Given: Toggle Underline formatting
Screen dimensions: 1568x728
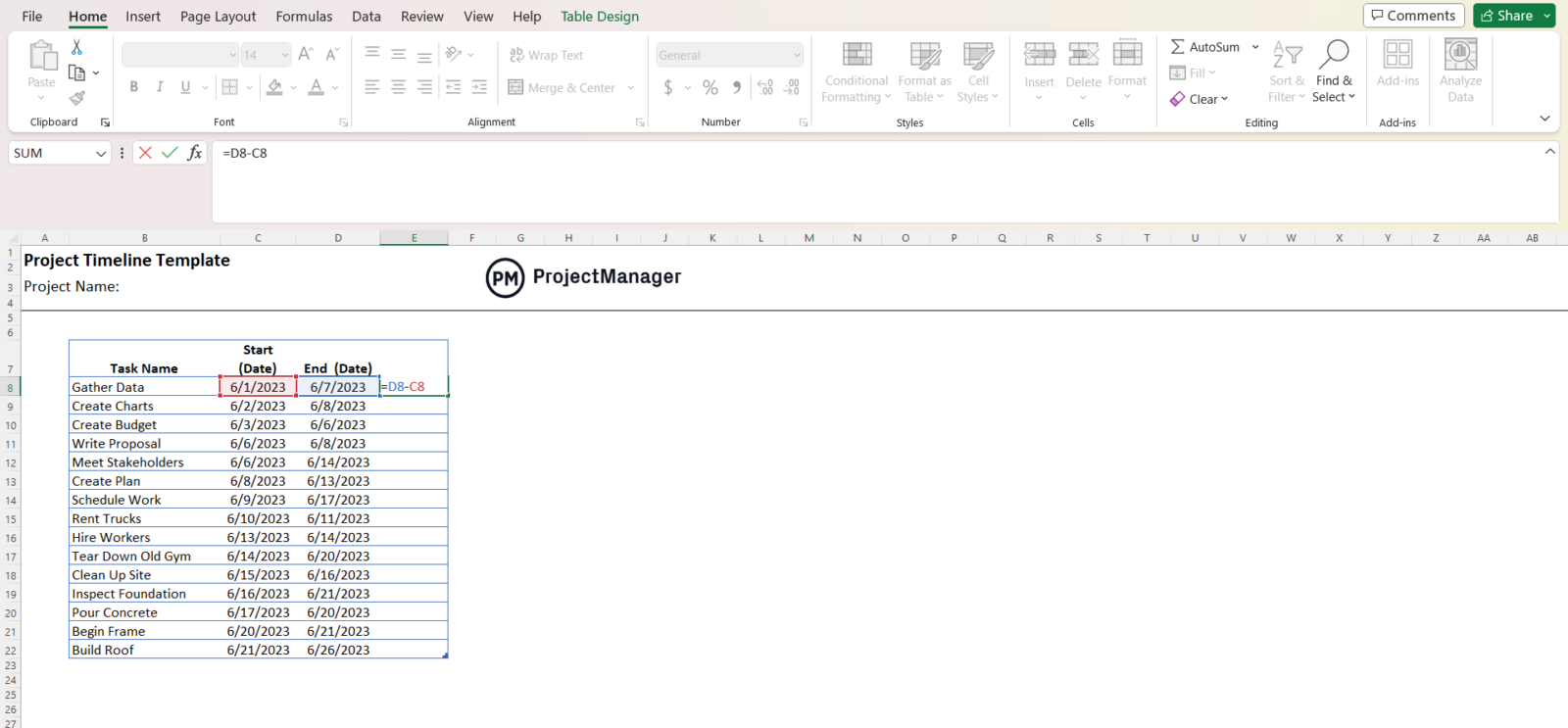Looking at the screenshot, I should (185, 87).
